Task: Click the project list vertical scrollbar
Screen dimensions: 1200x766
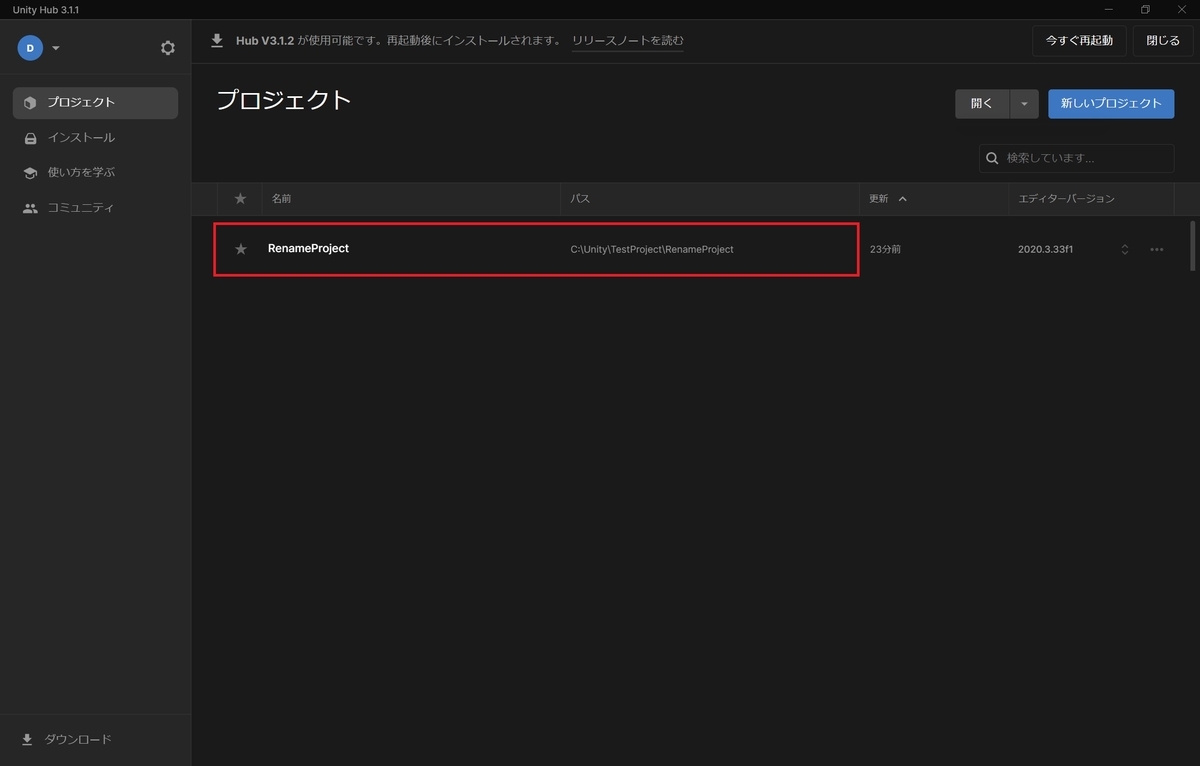Action: (x=1192, y=245)
